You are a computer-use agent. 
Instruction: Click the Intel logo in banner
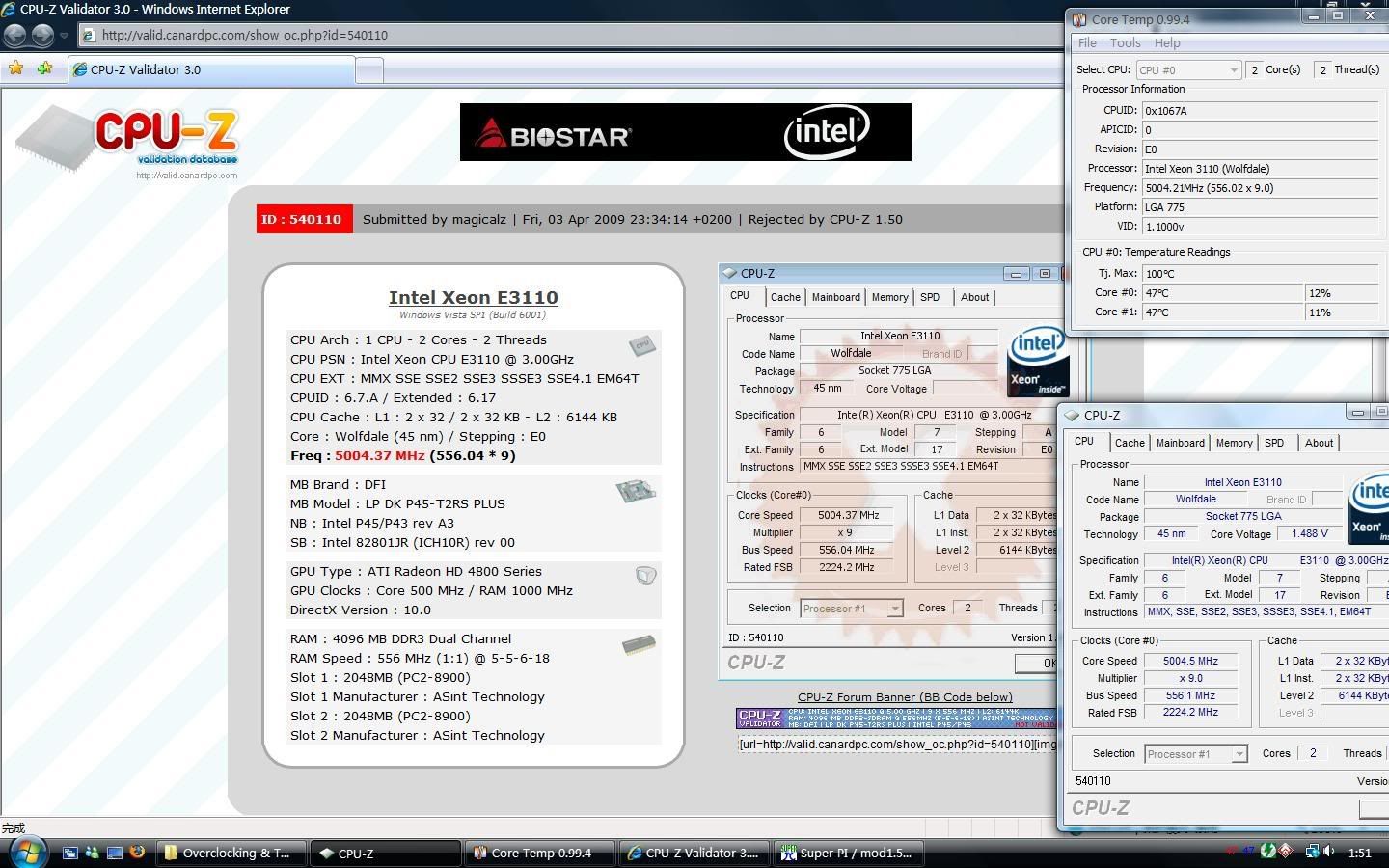[x=827, y=131]
